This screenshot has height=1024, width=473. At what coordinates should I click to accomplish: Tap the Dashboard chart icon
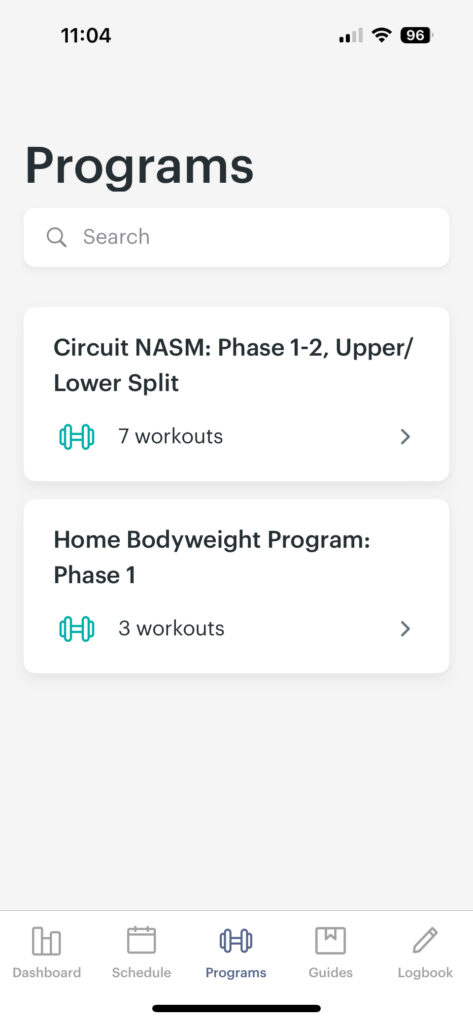tap(46, 941)
